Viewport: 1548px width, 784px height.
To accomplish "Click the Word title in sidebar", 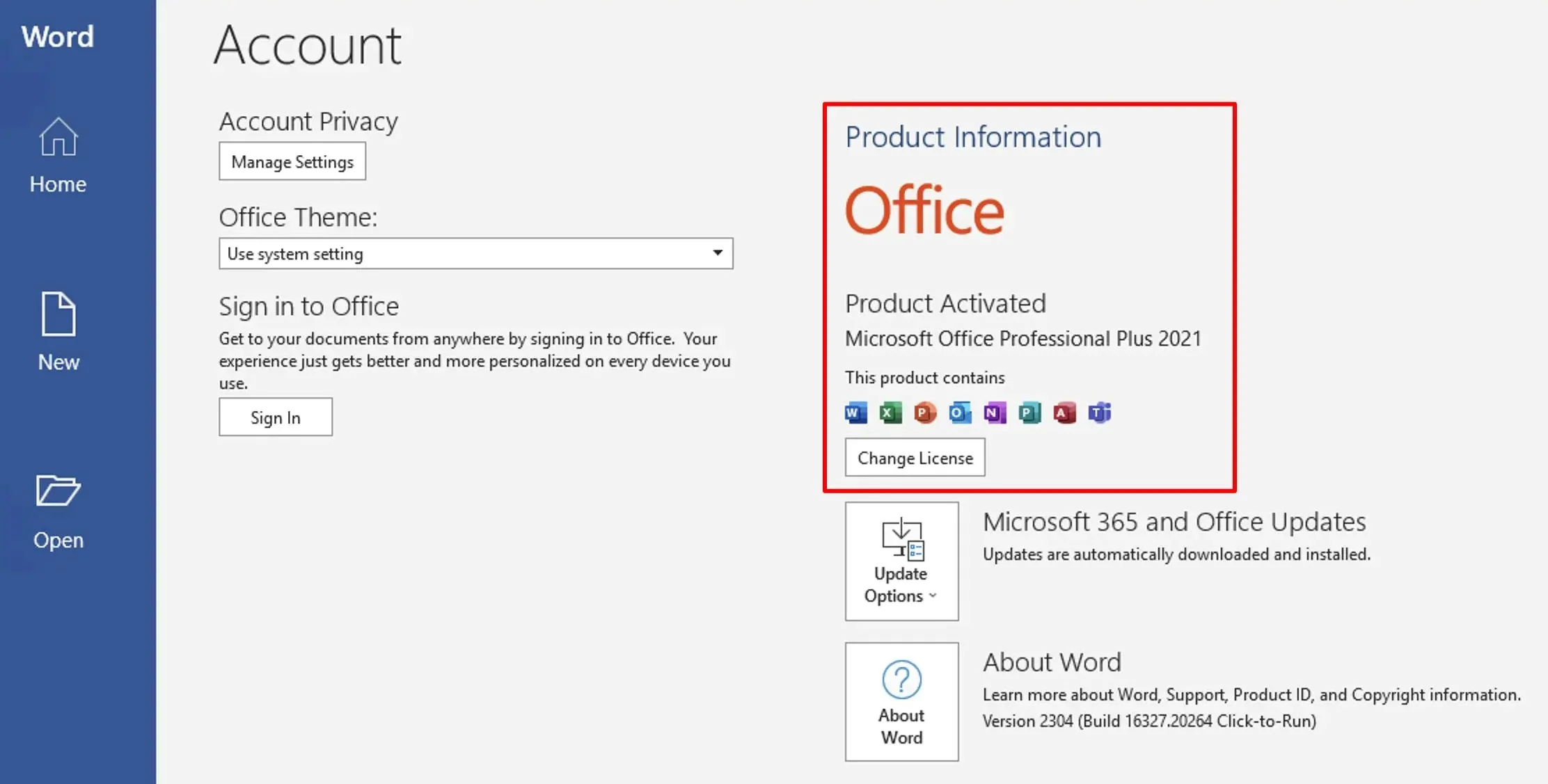I will 58,37.
